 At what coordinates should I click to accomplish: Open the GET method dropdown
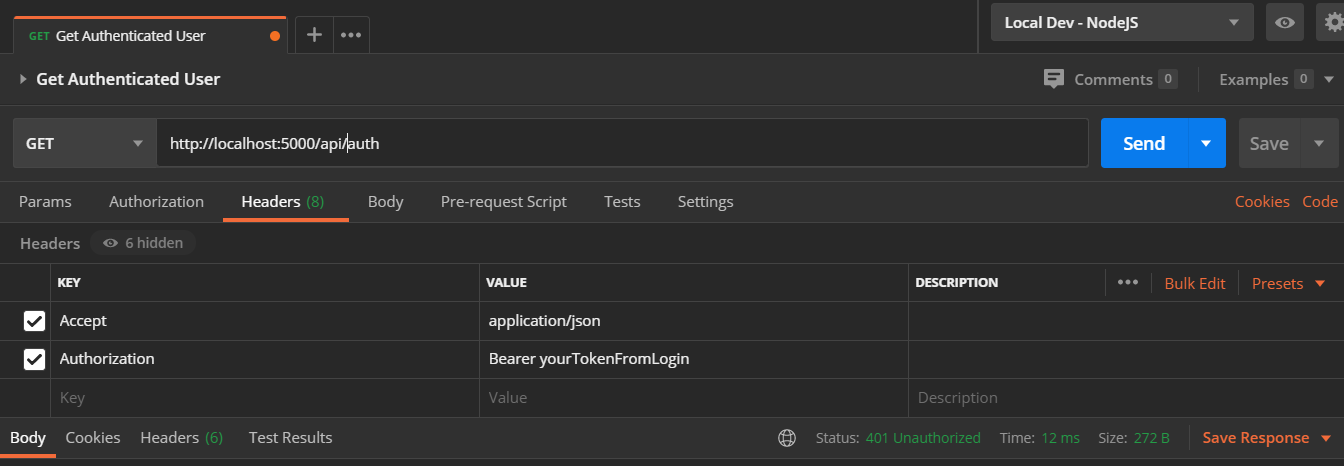tap(84, 143)
